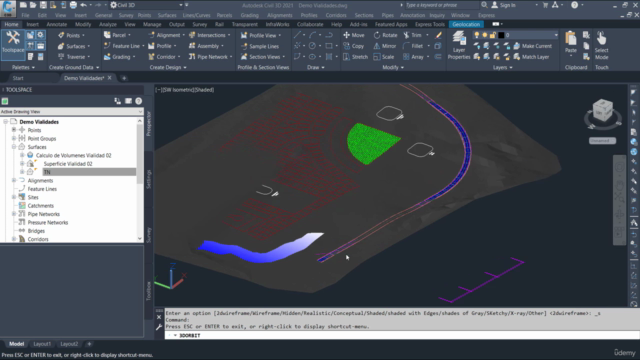This screenshot has height=360, width=640.
Task: Select Superficie Vialidad 02 surface
Action: coord(68,164)
